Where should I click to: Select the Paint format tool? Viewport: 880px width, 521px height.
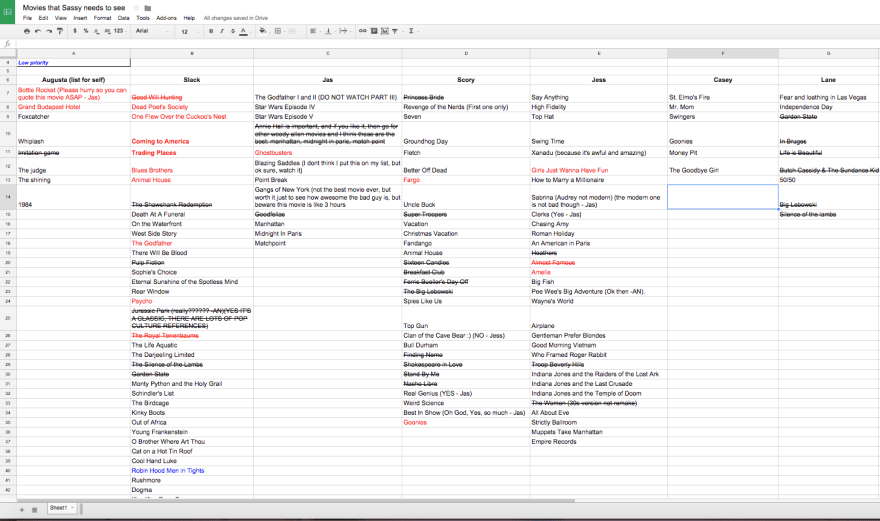coord(59,31)
